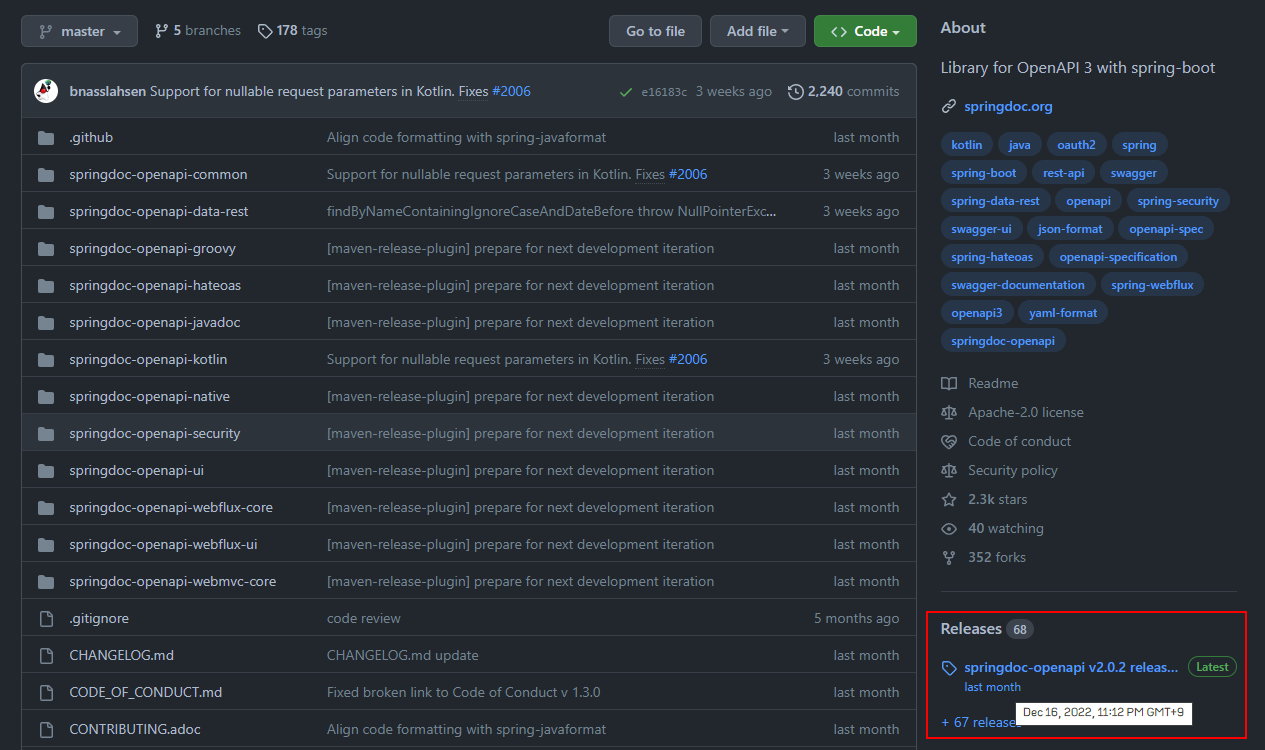Viewport: 1265px width, 750px height.
Task: Visit the springdoc.org website link
Action: (1008, 106)
